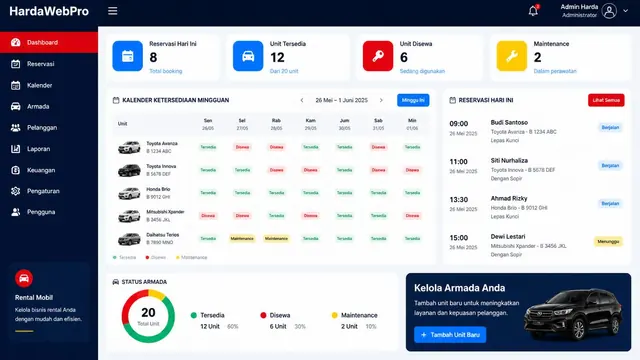Click the Total booking link

click(166, 71)
